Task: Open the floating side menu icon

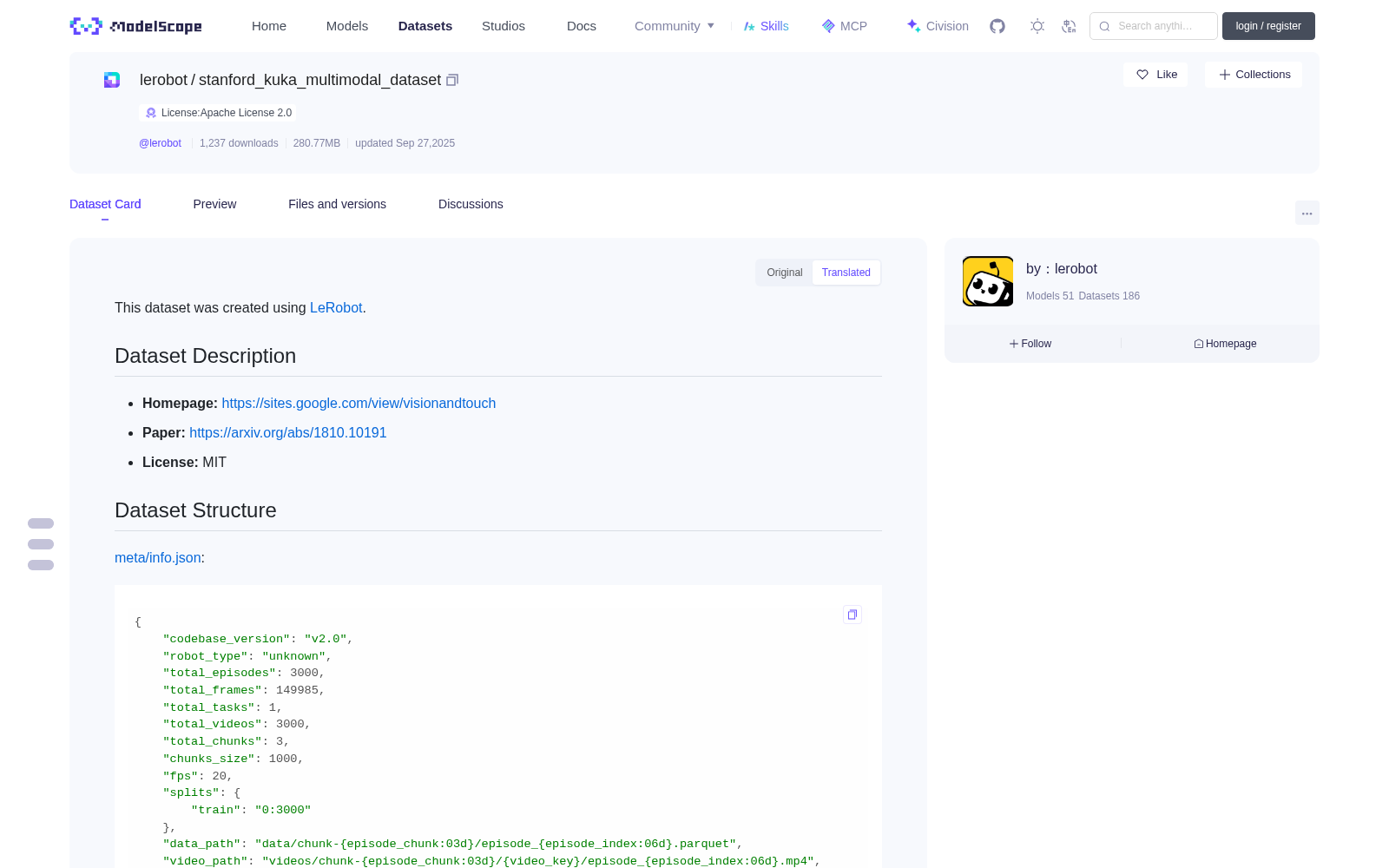Action: [x=41, y=544]
